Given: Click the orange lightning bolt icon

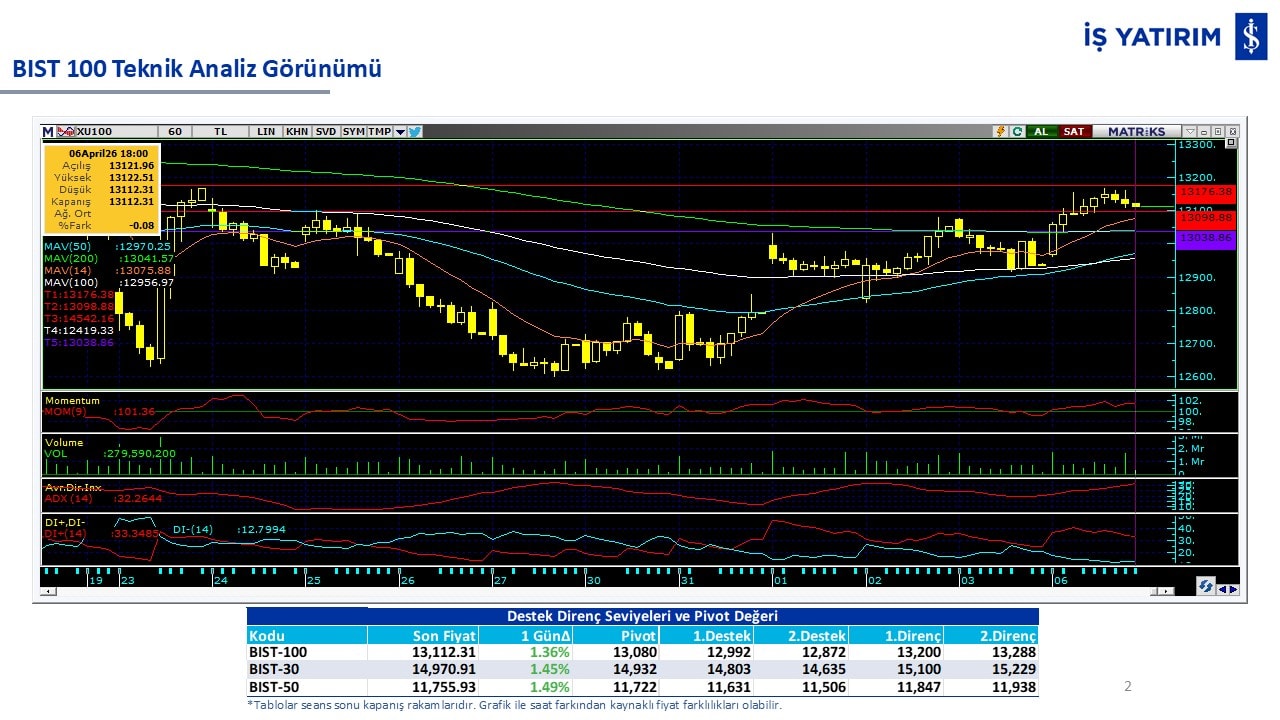Looking at the screenshot, I should coord(1000,131).
